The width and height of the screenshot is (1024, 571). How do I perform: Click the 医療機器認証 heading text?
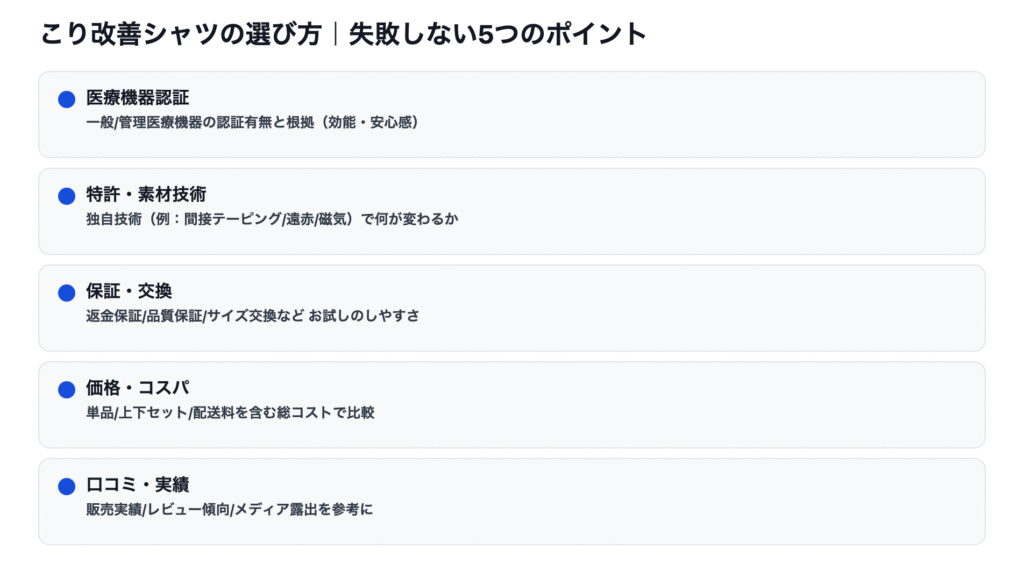click(137, 98)
